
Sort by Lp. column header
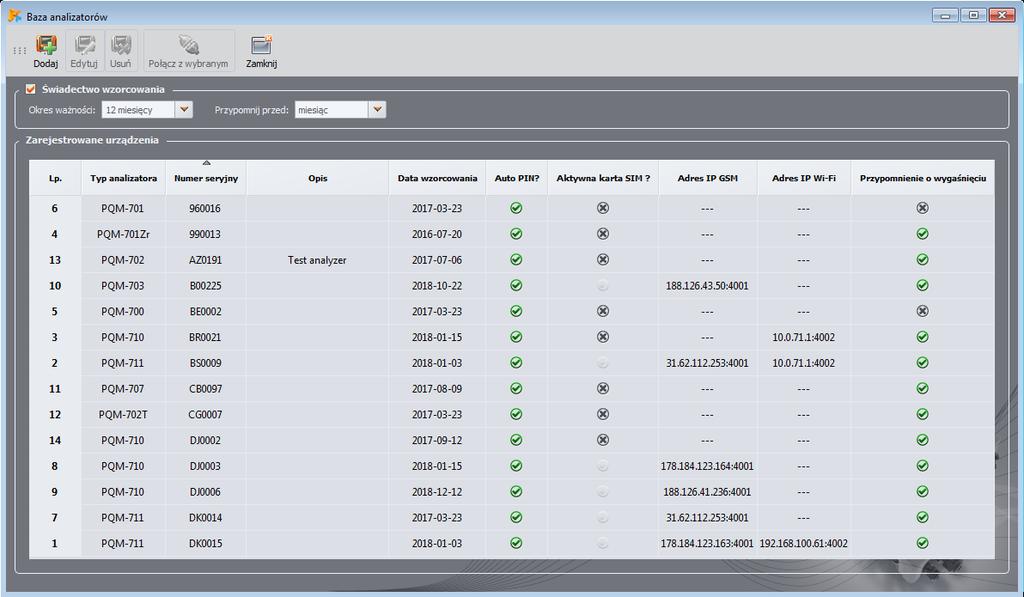(x=55, y=178)
